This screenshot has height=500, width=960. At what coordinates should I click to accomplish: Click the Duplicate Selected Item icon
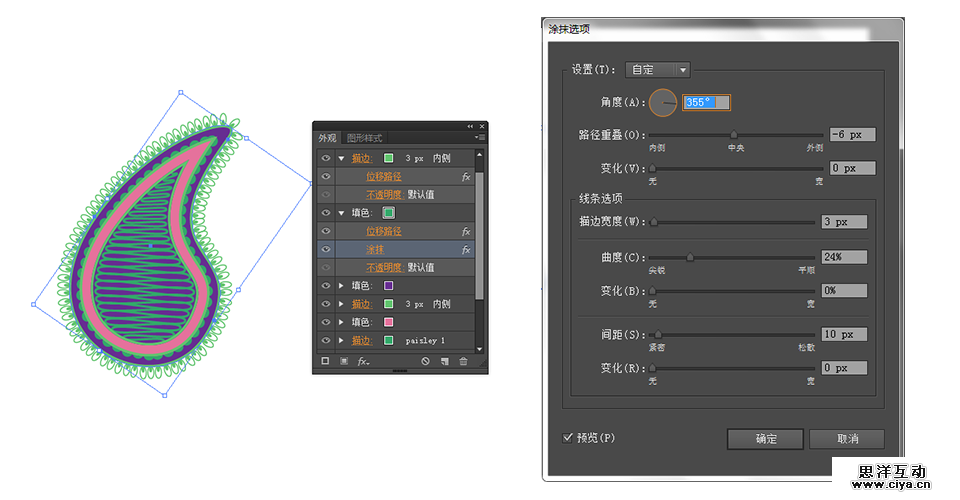pos(444,361)
